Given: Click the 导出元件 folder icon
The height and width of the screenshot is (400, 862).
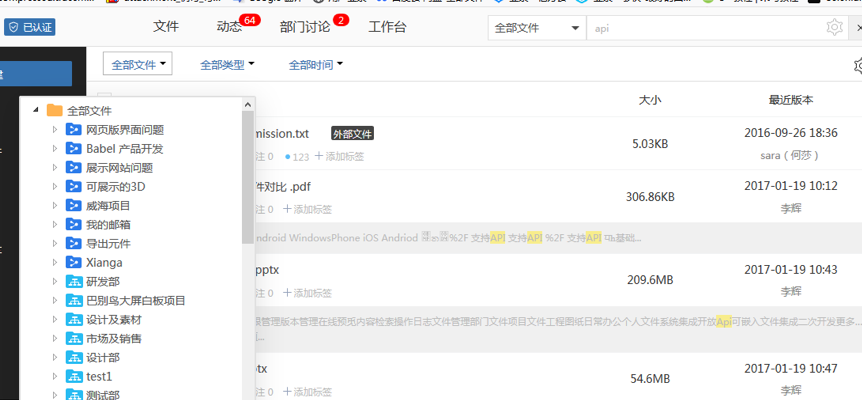Looking at the screenshot, I should [x=74, y=243].
